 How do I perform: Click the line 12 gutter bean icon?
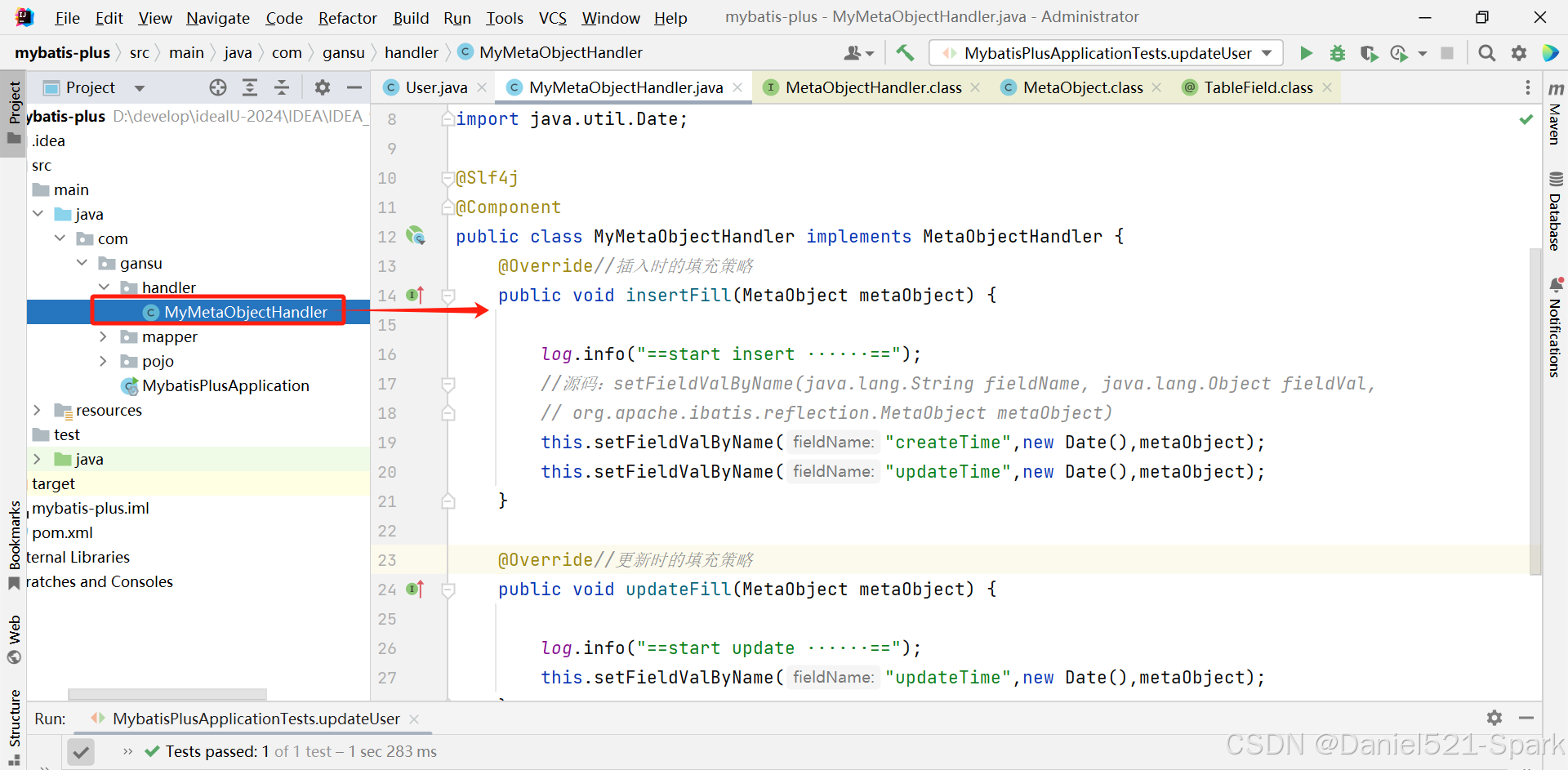(x=416, y=236)
